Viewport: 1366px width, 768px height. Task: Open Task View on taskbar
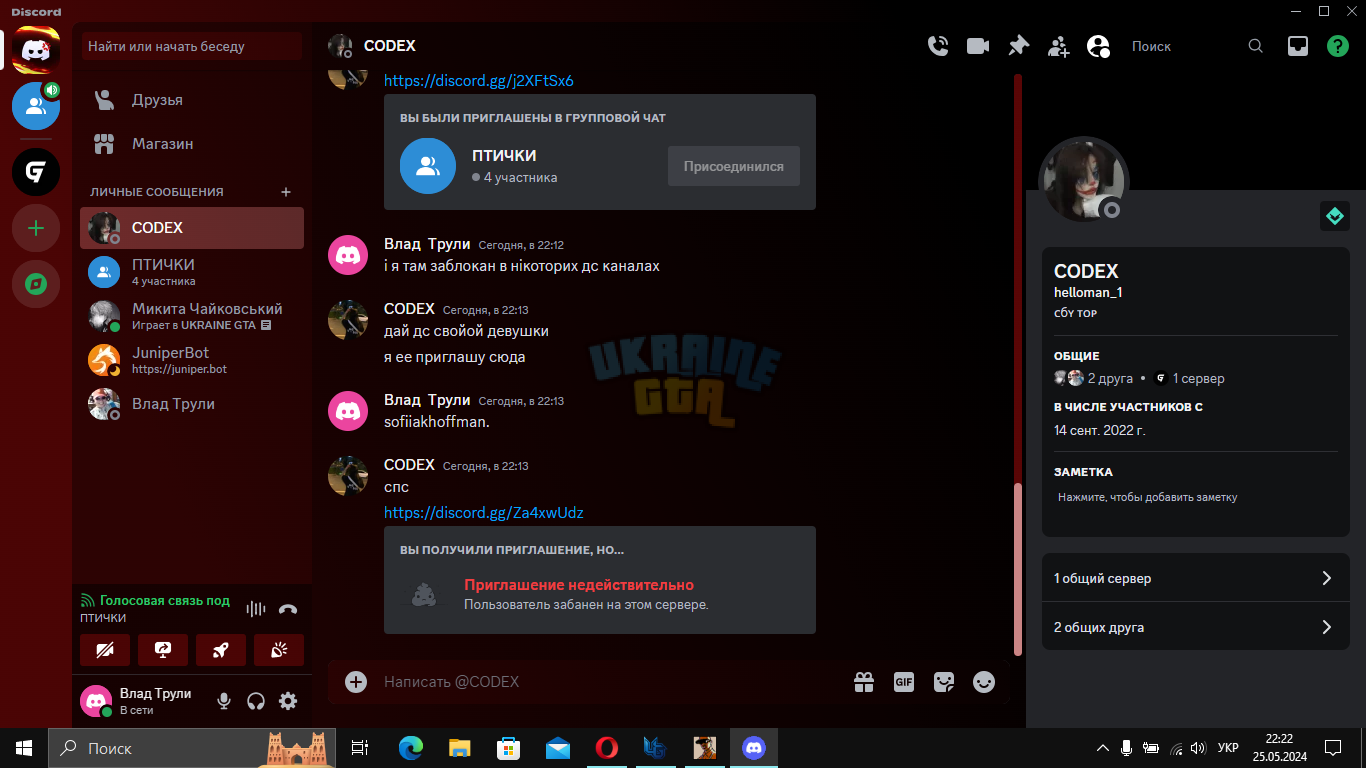click(361, 748)
